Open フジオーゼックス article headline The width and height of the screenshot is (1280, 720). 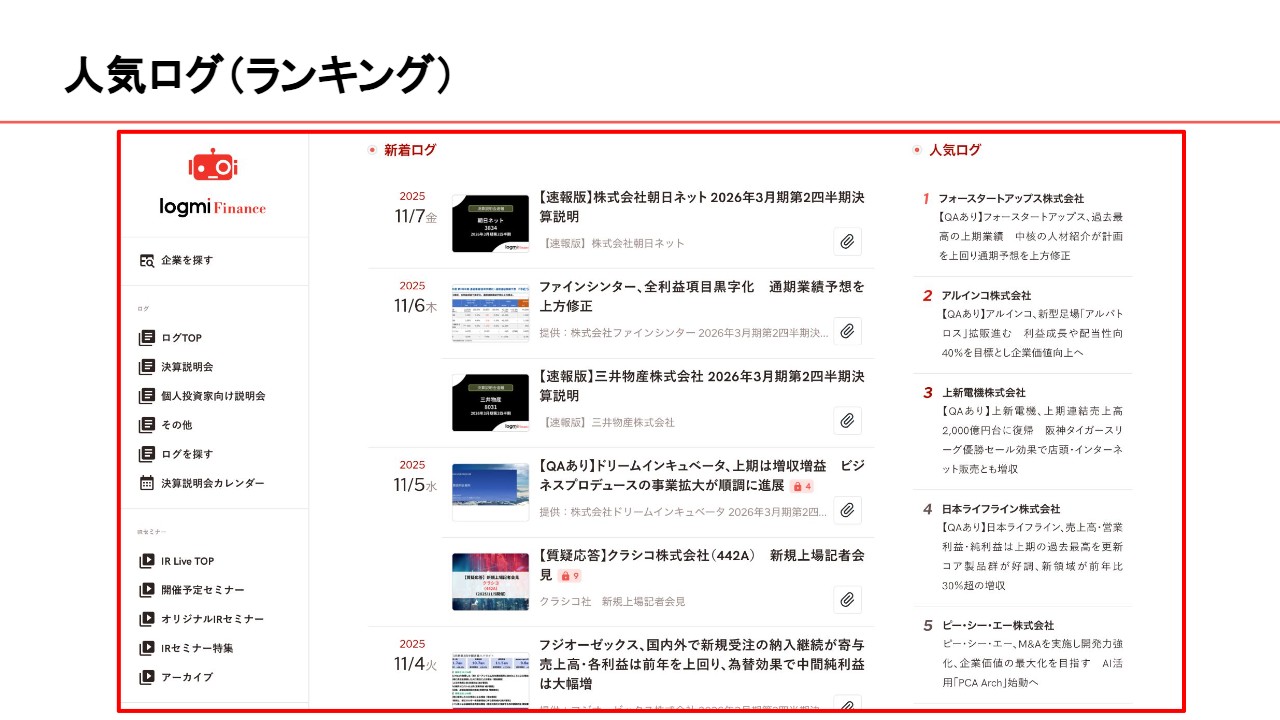click(x=701, y=664)
